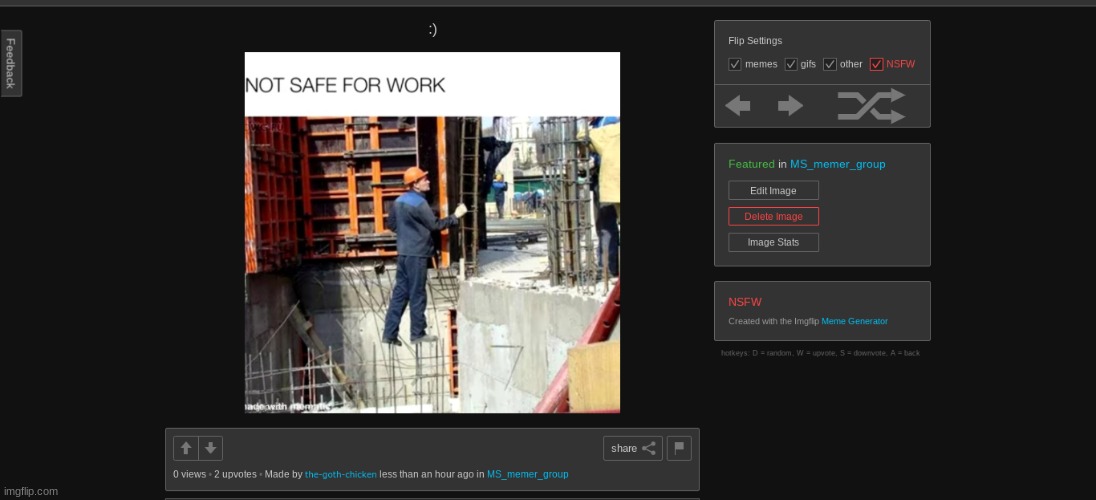This screenshot has width=1096, height=500.
Task: Toggle the NSFW checkbox
Action: coord(876,64)
